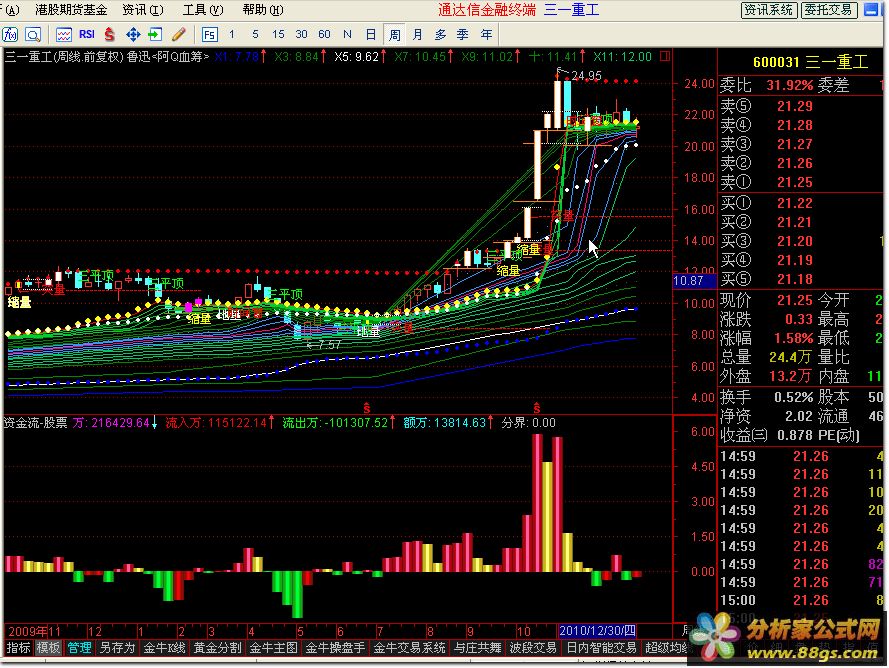Select the N custom period button
889x668 pixels.
pyautogui.click(x=348, y=35)
